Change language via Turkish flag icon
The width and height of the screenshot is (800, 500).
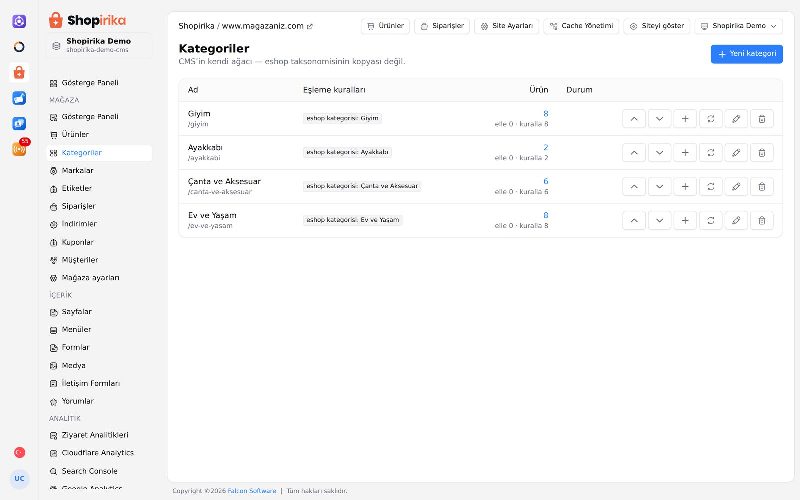click(19, 453)
